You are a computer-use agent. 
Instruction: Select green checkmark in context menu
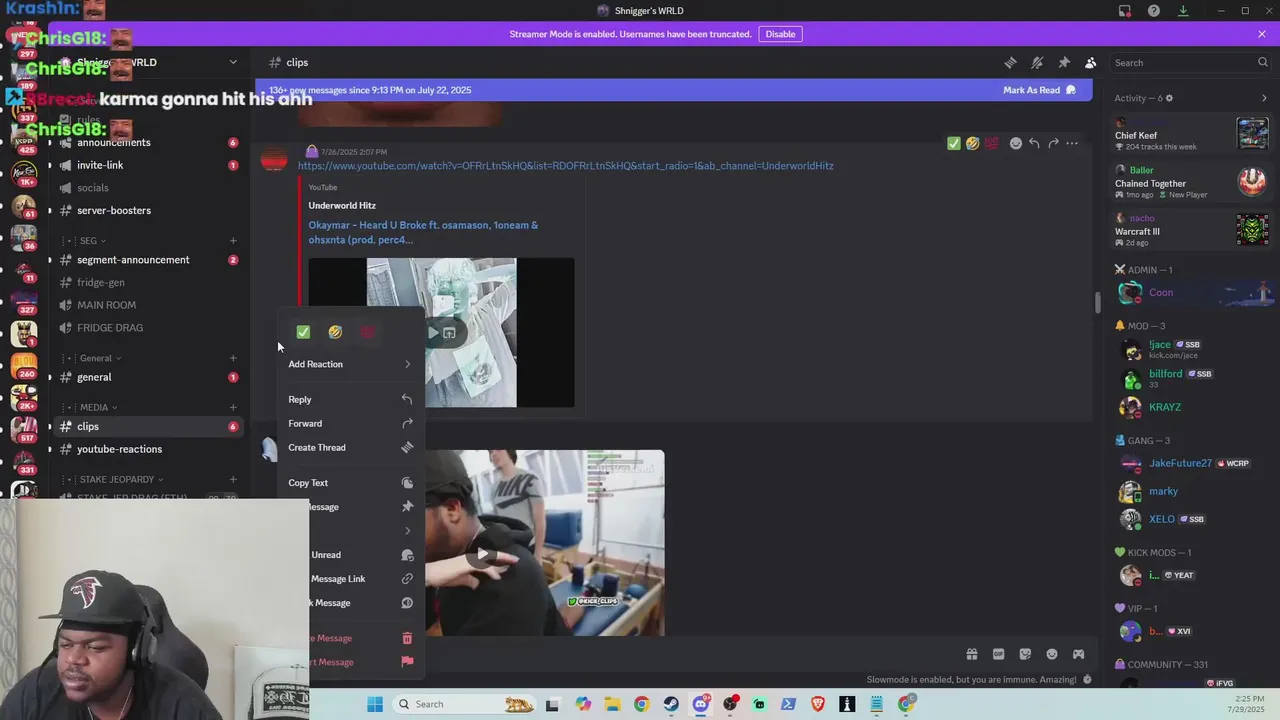click(303, 332)
